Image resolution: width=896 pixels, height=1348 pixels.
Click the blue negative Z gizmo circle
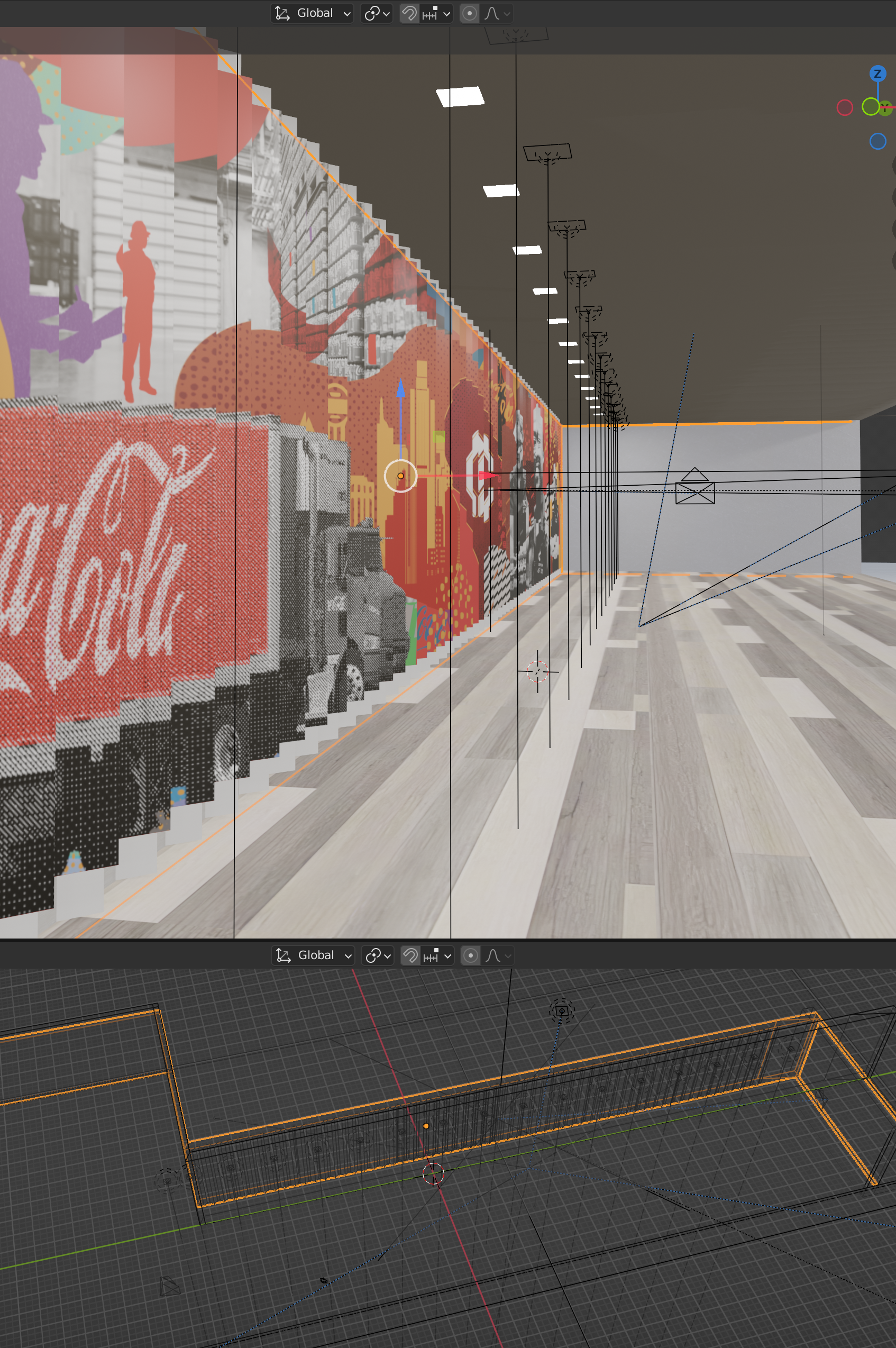point(877,141)
